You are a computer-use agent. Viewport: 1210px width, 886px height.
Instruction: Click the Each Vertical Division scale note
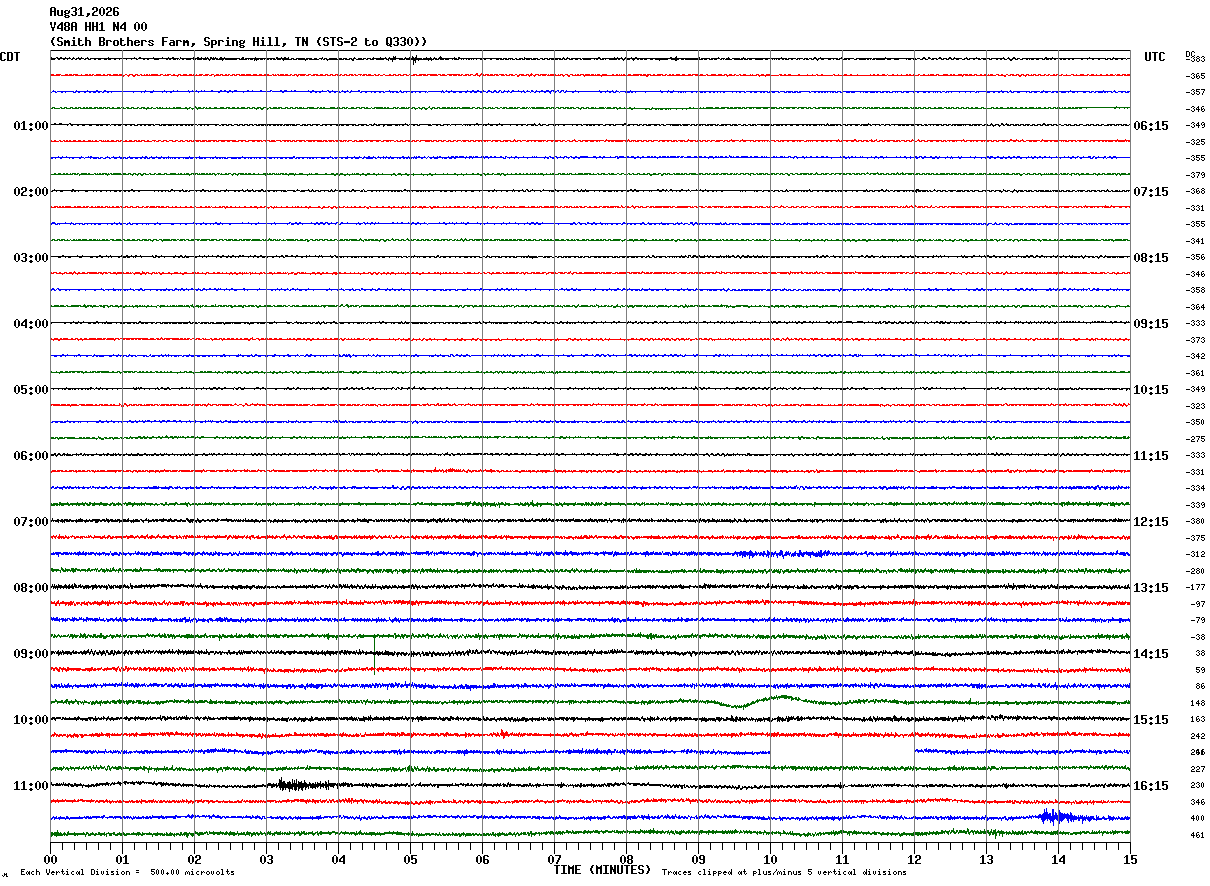[127, 873]
